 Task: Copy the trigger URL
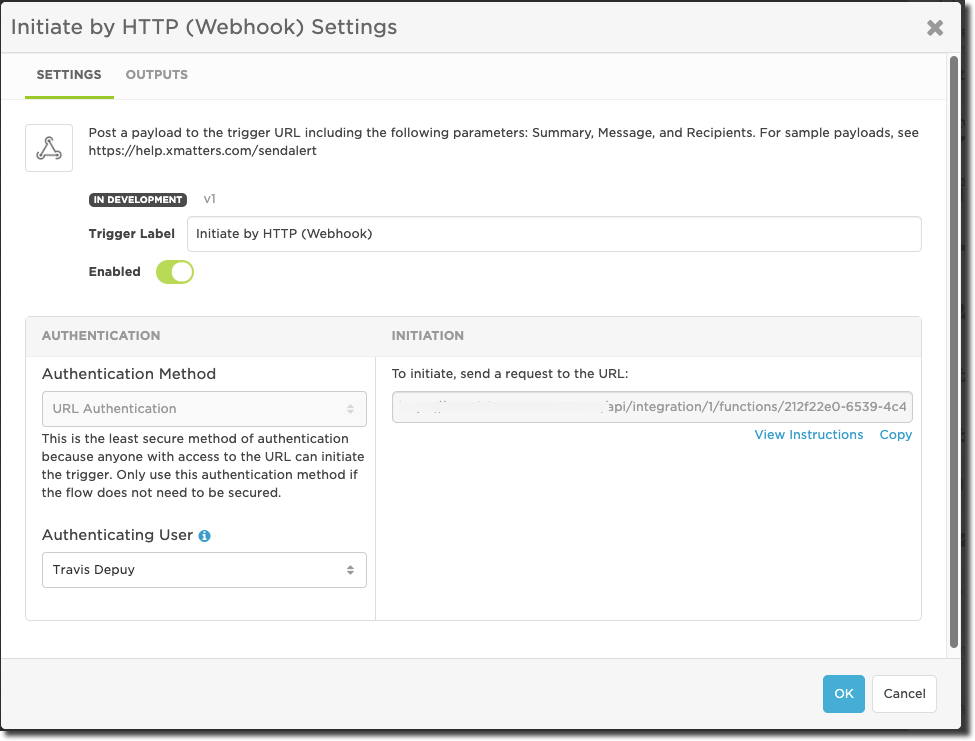pos(896,435)
